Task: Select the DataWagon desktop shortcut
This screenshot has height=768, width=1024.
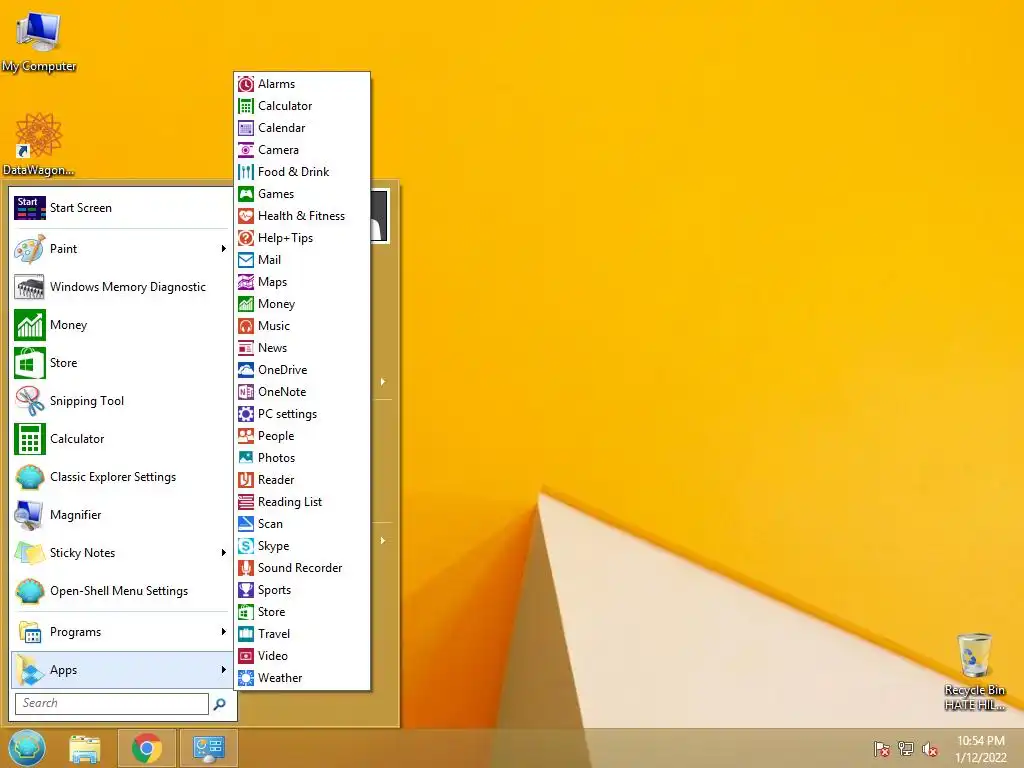Action: (x=39, y=144)
